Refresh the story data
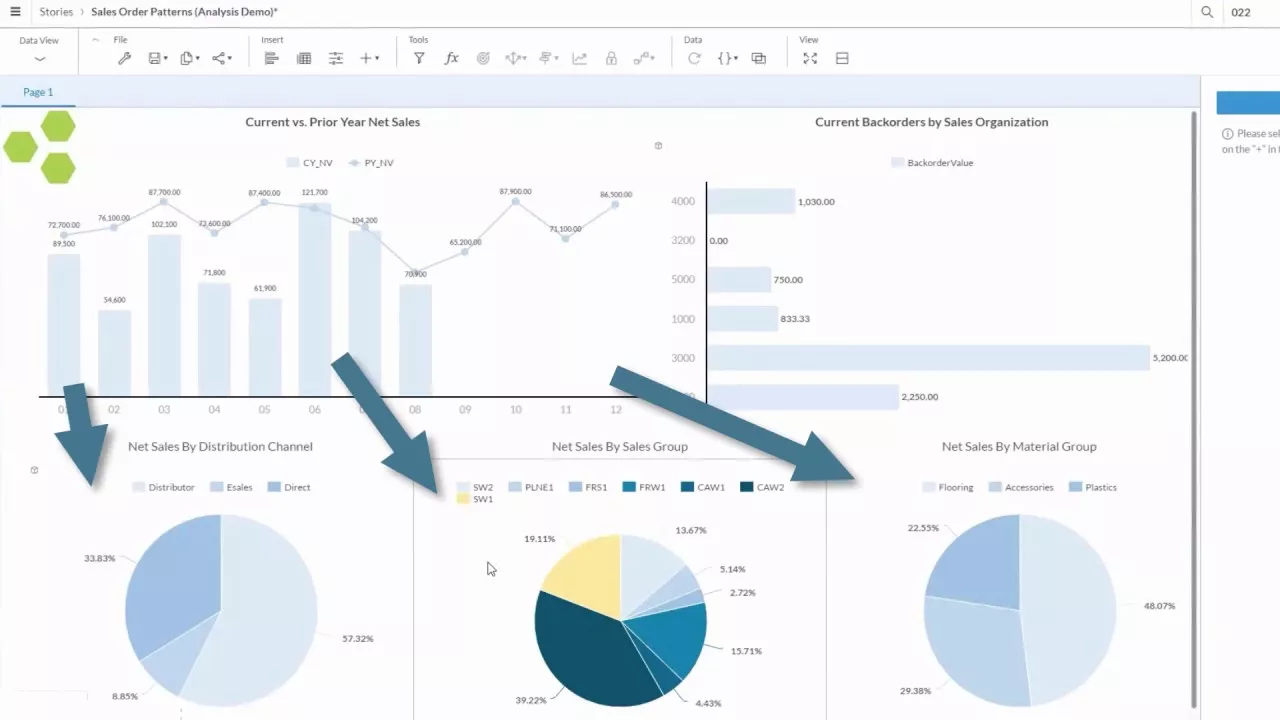This screenshot has width=1280, height=720. pyautogui.click(x=694, y=59)
